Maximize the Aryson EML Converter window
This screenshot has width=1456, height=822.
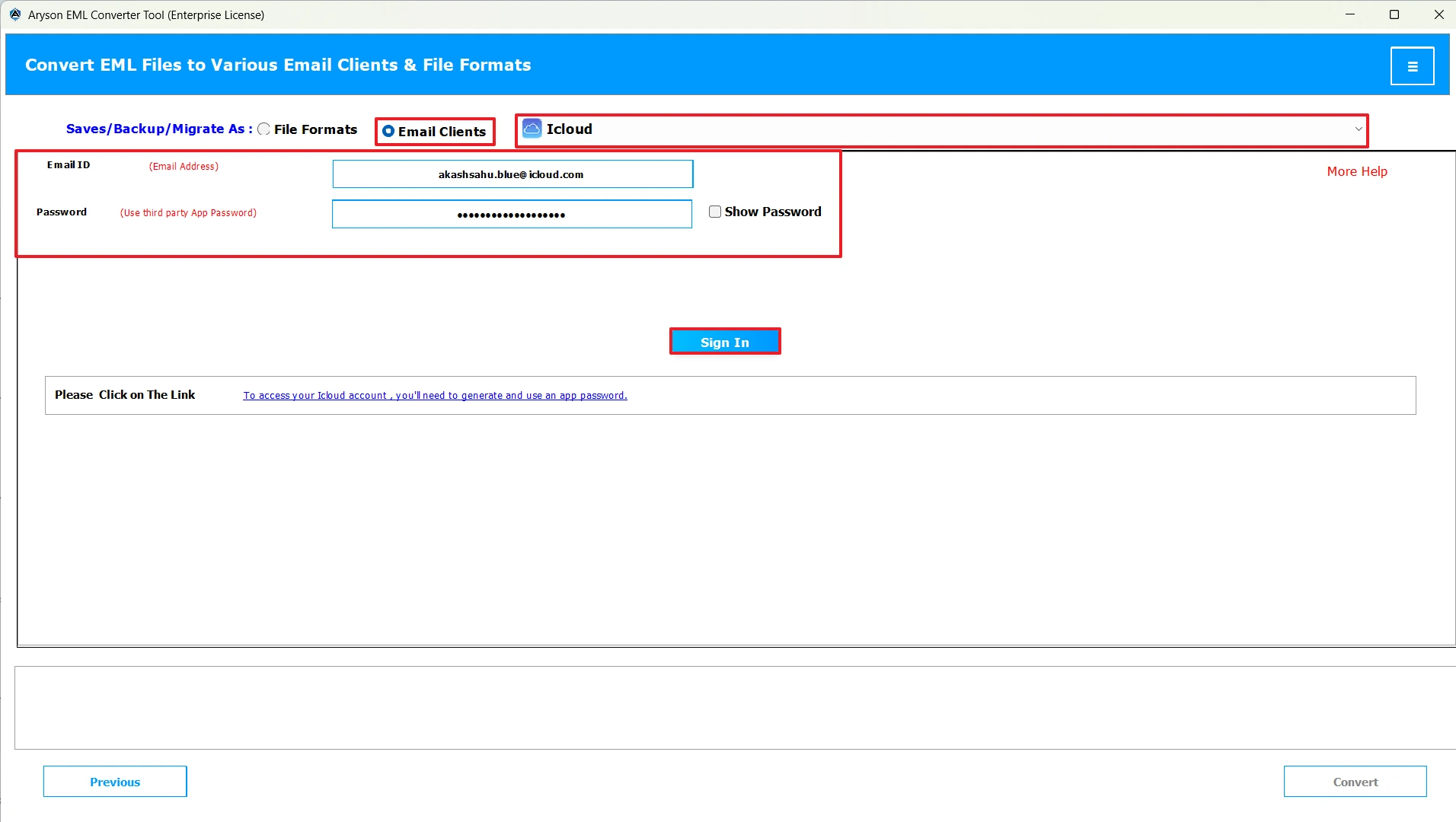pyautogui.click(x=1394, y=14)
